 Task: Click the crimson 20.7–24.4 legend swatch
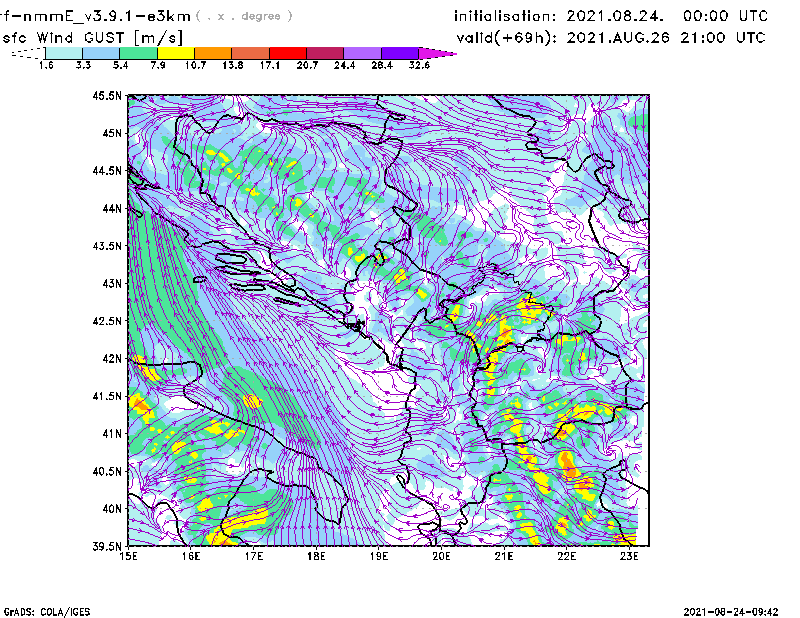coord(325,53)
